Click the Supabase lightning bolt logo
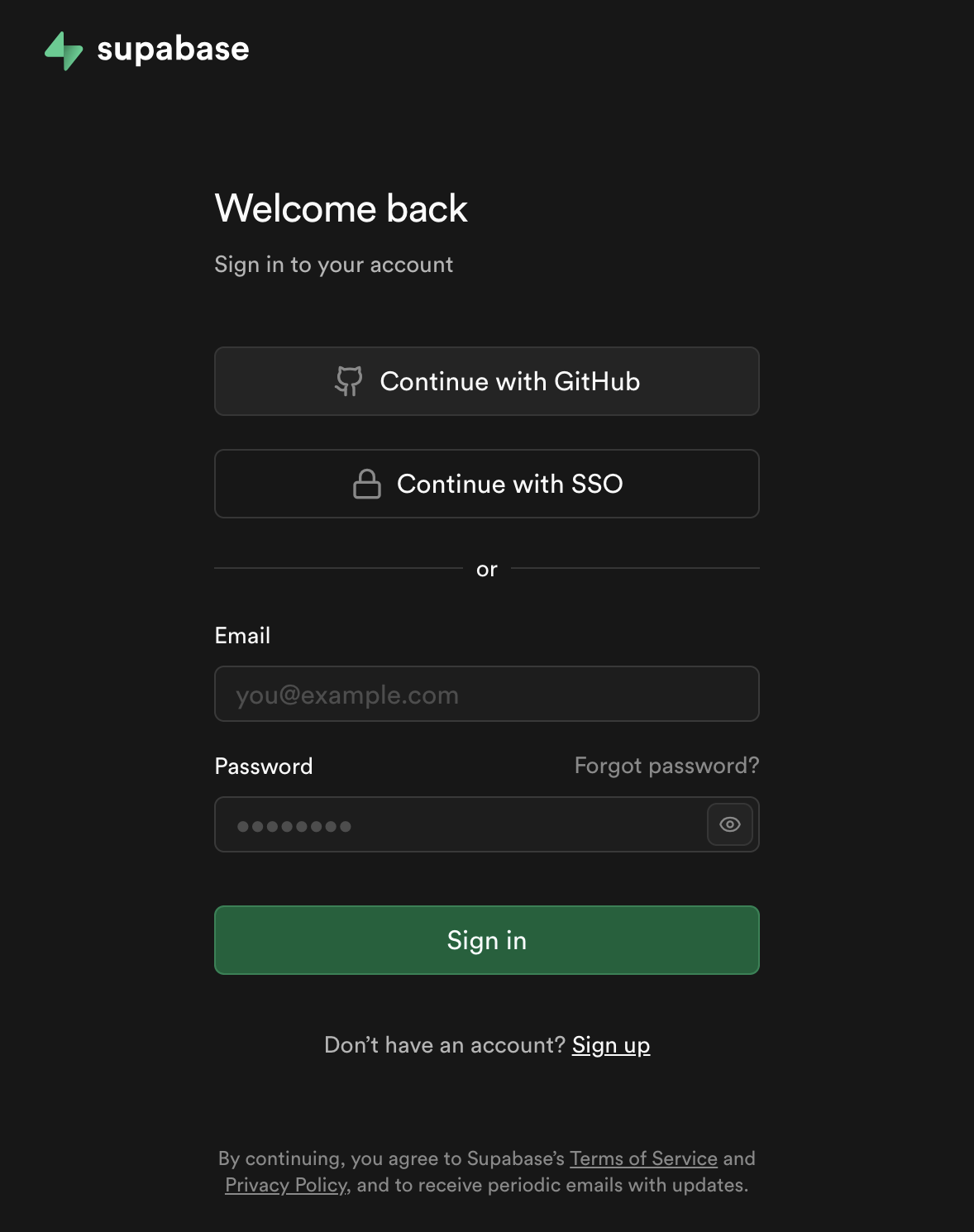The width and height of the screenshot is (974, 1232). [x=64, y=51]
